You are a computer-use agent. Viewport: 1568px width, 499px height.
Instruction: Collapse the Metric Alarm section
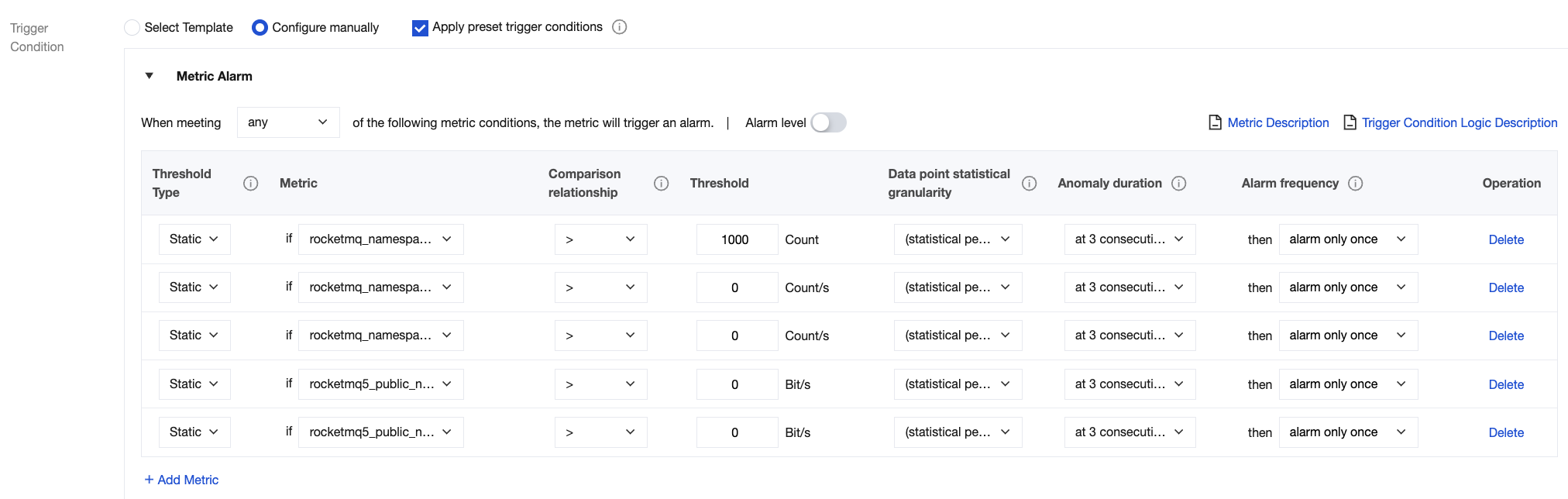tap(150, 76)
